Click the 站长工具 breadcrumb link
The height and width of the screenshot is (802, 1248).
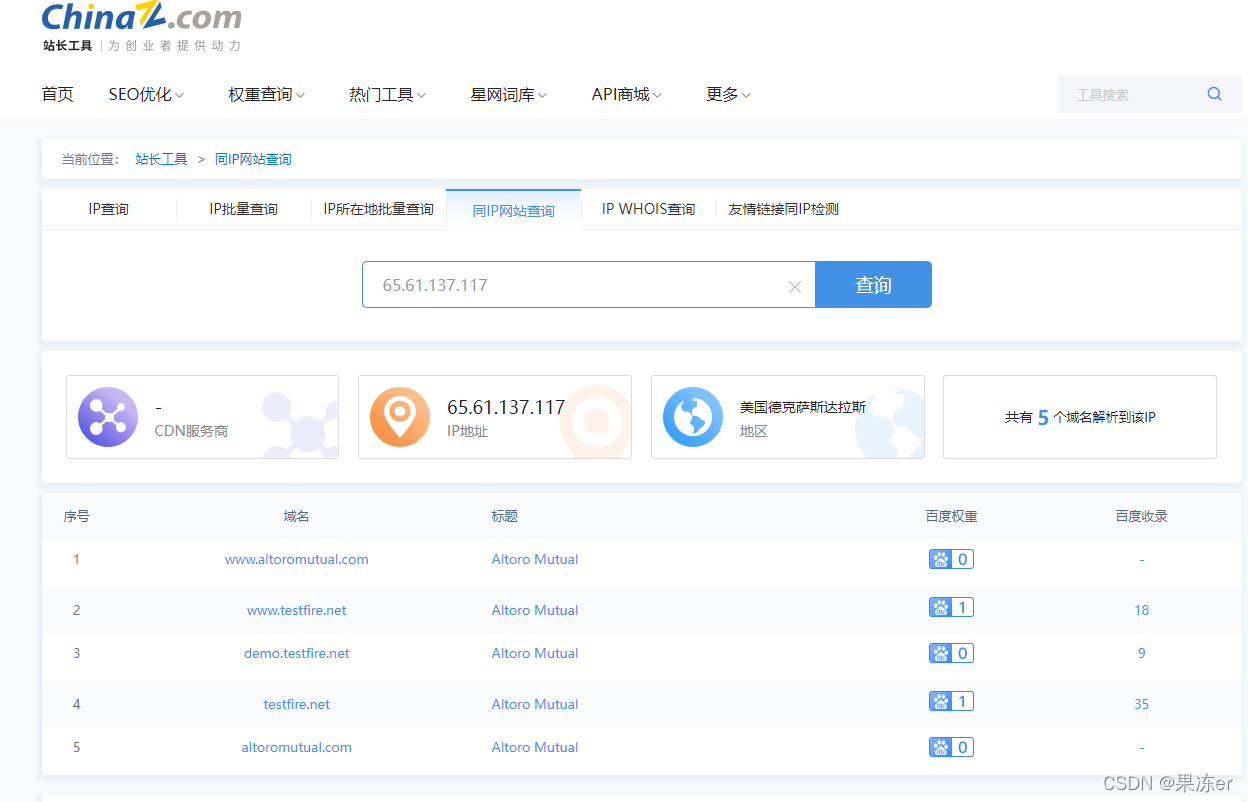(161, 159)
